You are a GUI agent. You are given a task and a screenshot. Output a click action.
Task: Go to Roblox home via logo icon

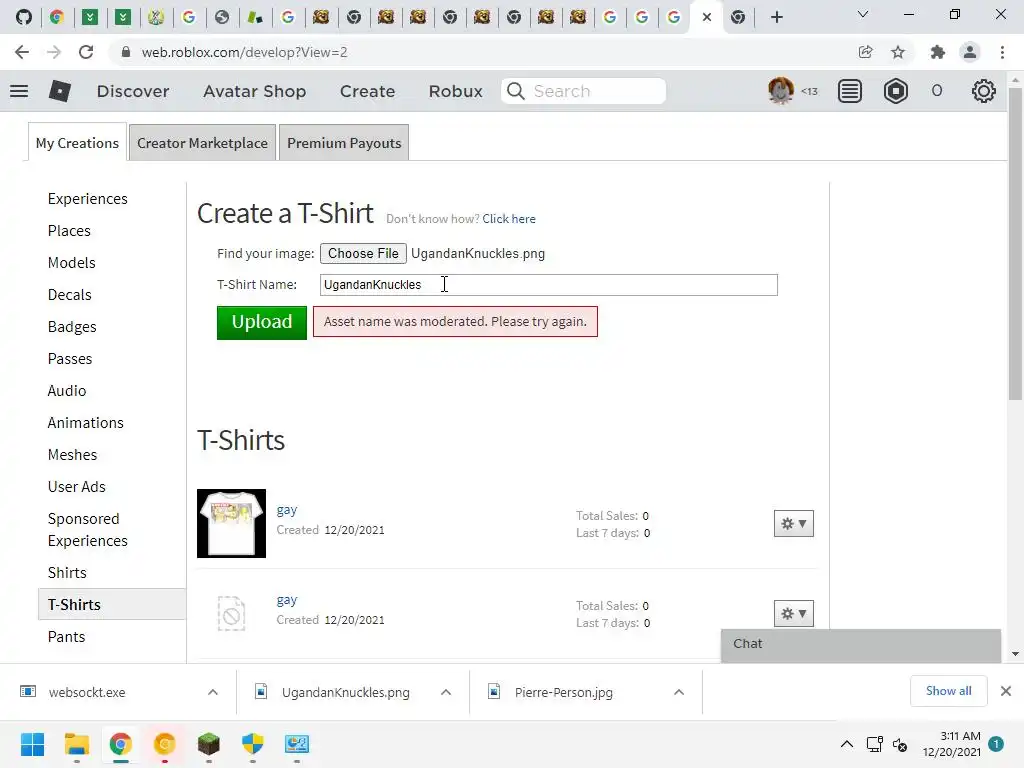(x=59, y=91)
